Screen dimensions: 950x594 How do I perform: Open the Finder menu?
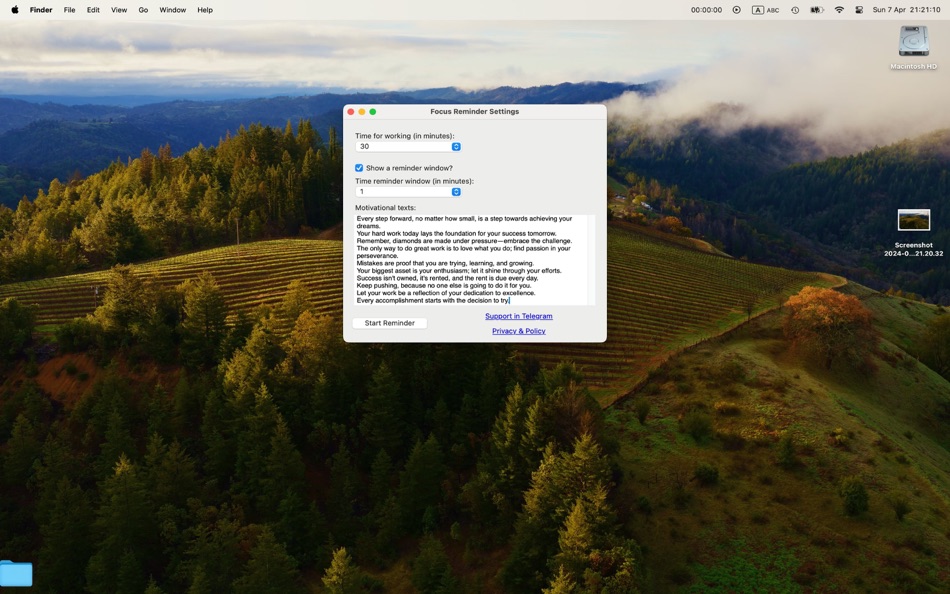pyautogui.click(x=40, y=10)
